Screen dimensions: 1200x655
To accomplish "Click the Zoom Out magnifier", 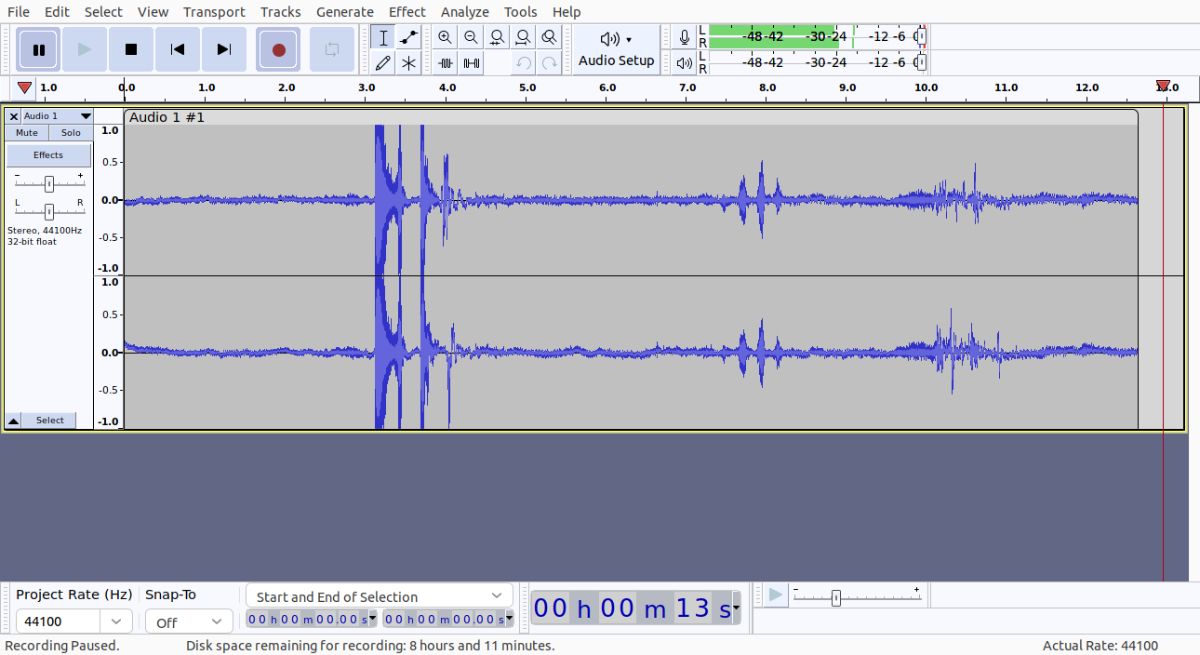I will [x=471, y=37].
